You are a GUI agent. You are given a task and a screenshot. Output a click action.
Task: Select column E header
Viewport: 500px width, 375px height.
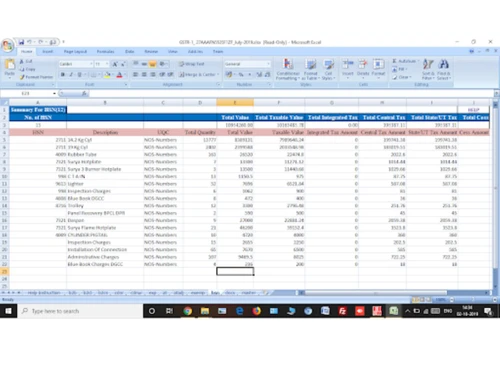[x=235, y=102]
